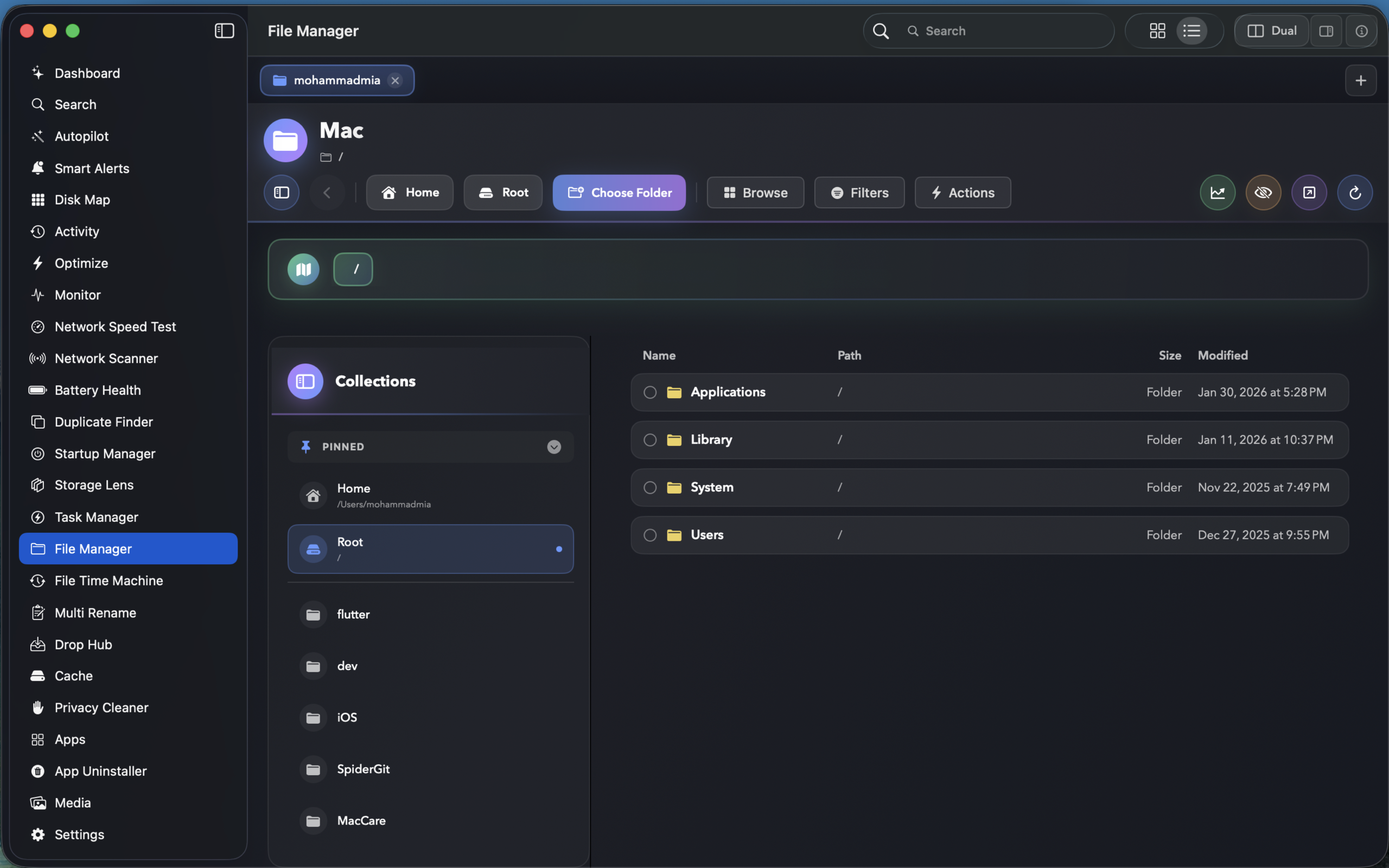Select the Library row radio circle

(649, 440)
